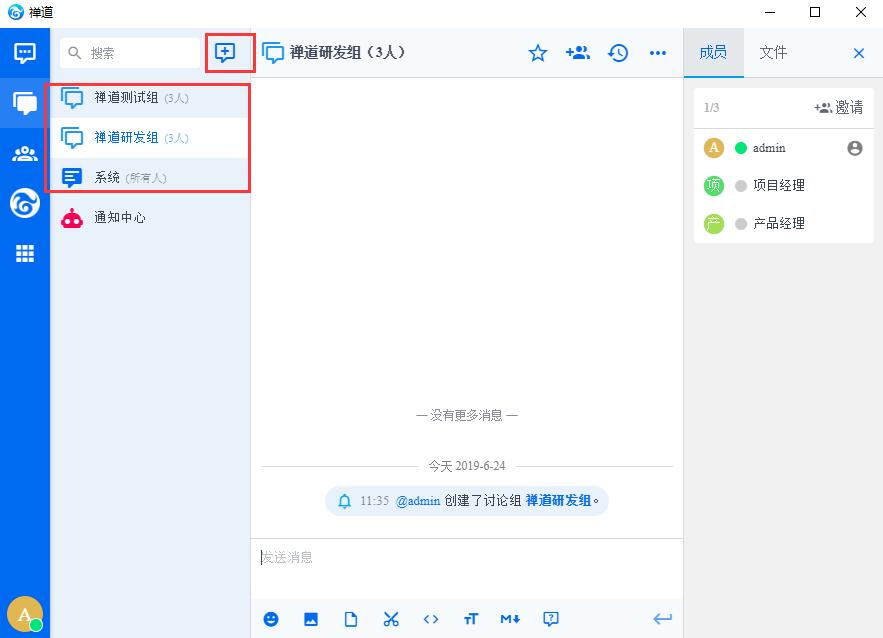Click the screenshot scissors icon
The height and width of the screenshot is (638, 883).
pos(391,619)
